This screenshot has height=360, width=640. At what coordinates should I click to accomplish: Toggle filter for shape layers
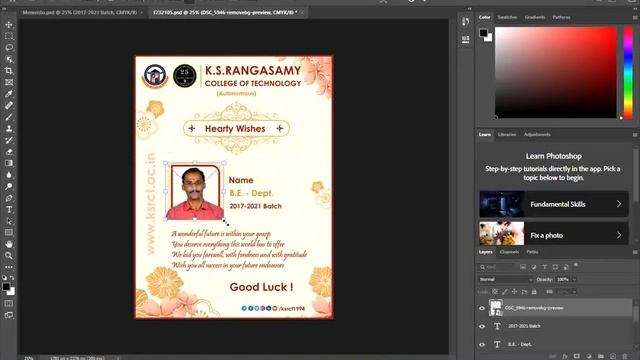coord(555,267)
